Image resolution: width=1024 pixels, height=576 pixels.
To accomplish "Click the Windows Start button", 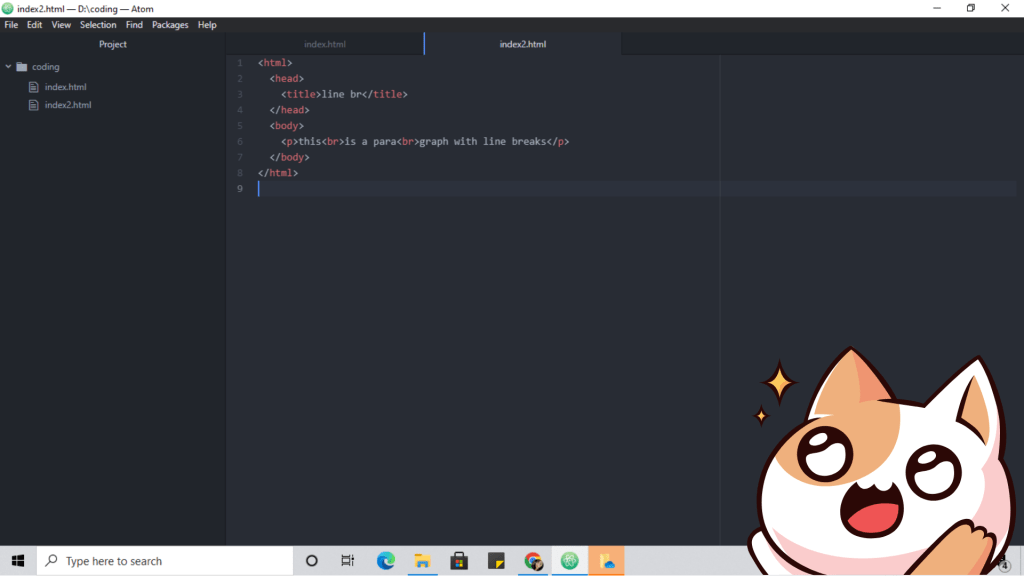I will tap(18, 561).
